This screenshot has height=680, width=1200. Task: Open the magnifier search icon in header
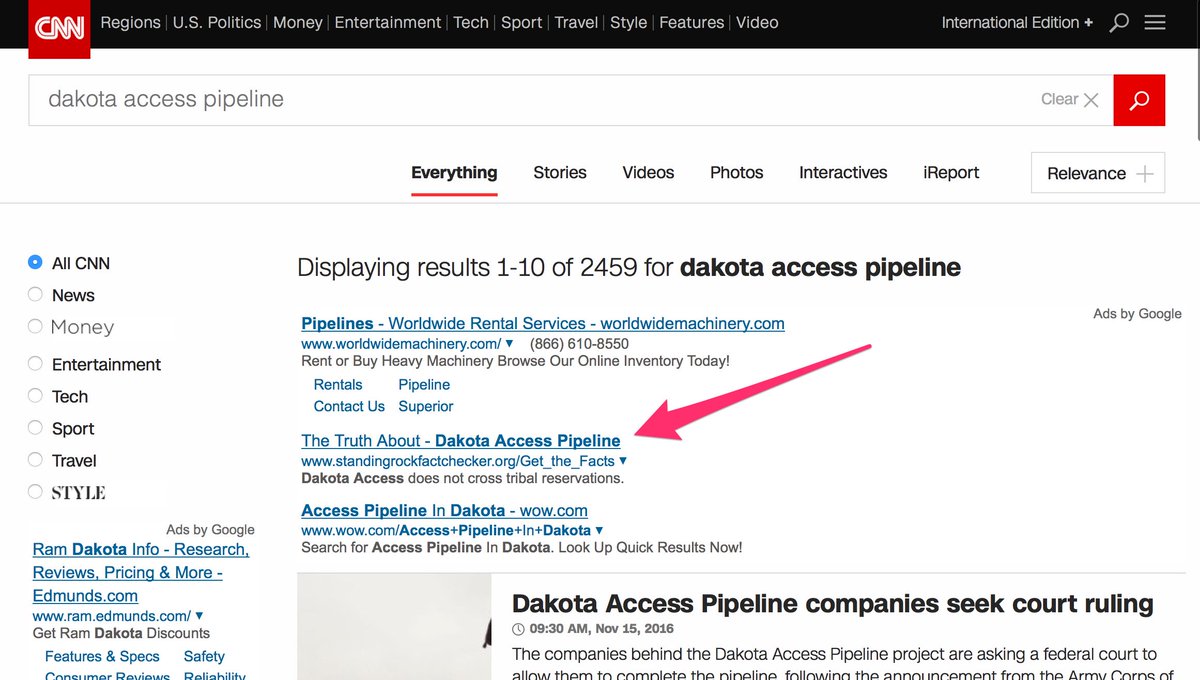(x=1120, y=22)
